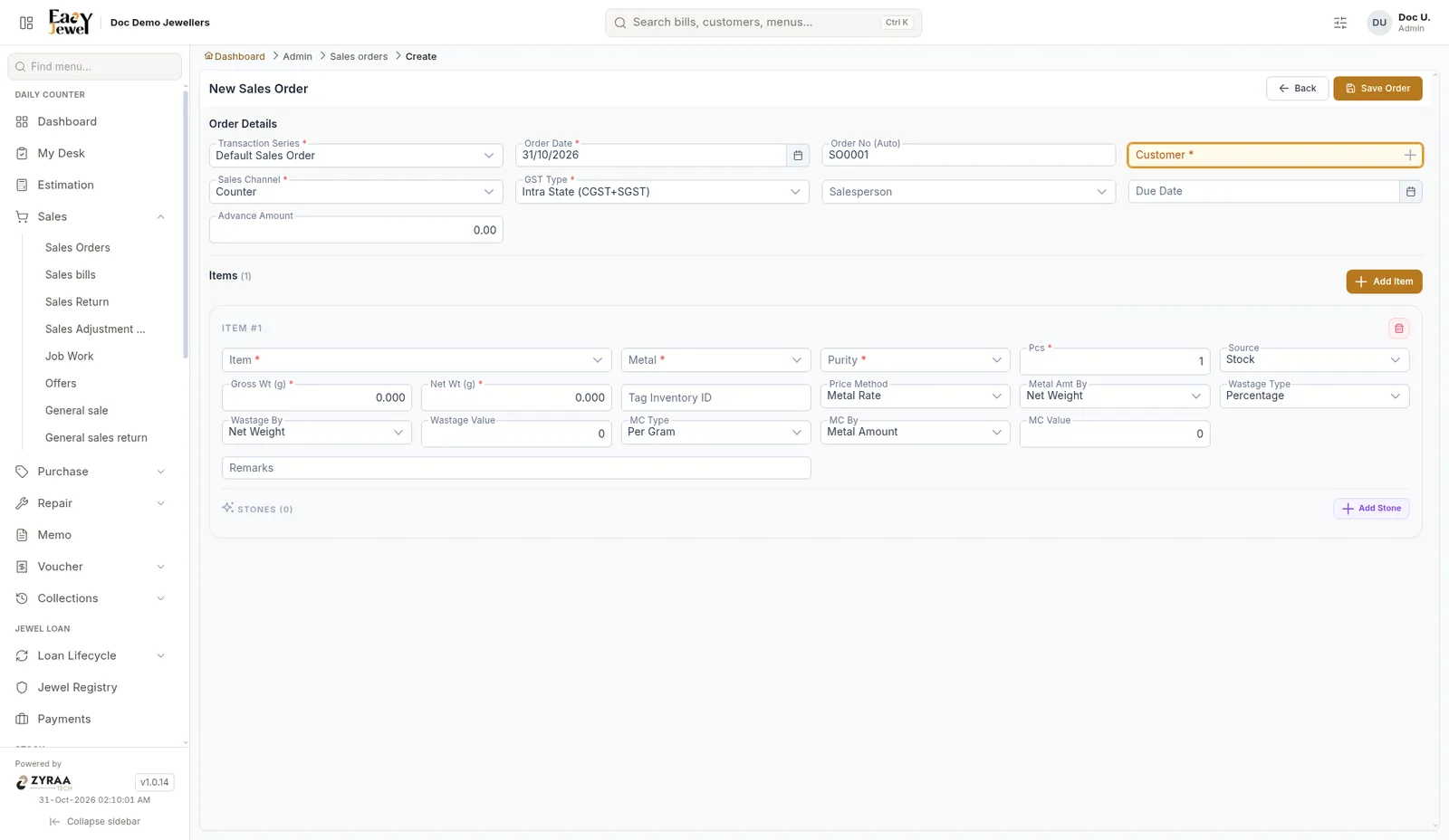The height and width of the screenshot is (840, 1449).
Task: Click the app grid icon beside the logo
Action: tap(26, 23)
